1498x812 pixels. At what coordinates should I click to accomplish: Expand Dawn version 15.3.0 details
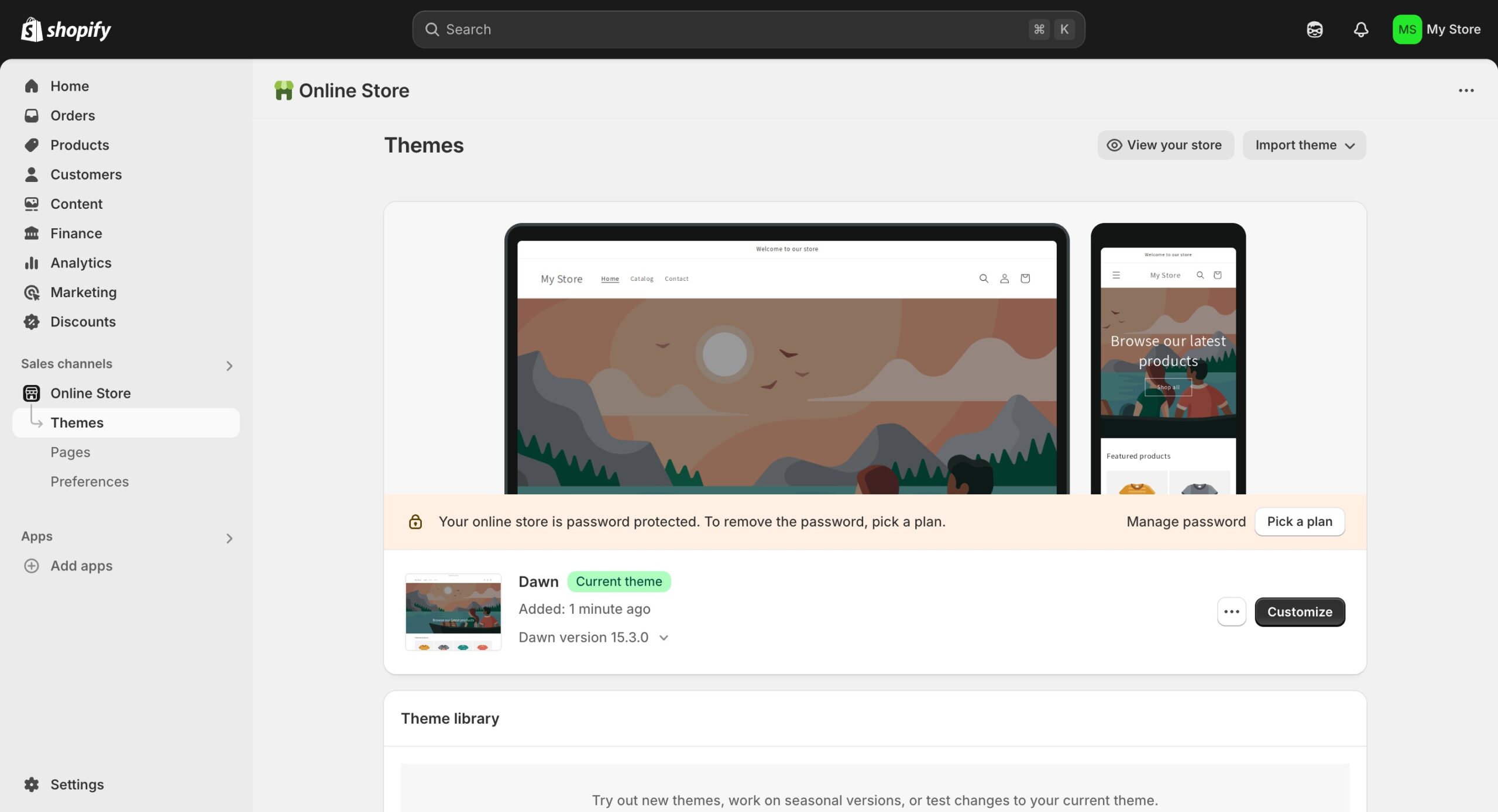pos(664,638)
